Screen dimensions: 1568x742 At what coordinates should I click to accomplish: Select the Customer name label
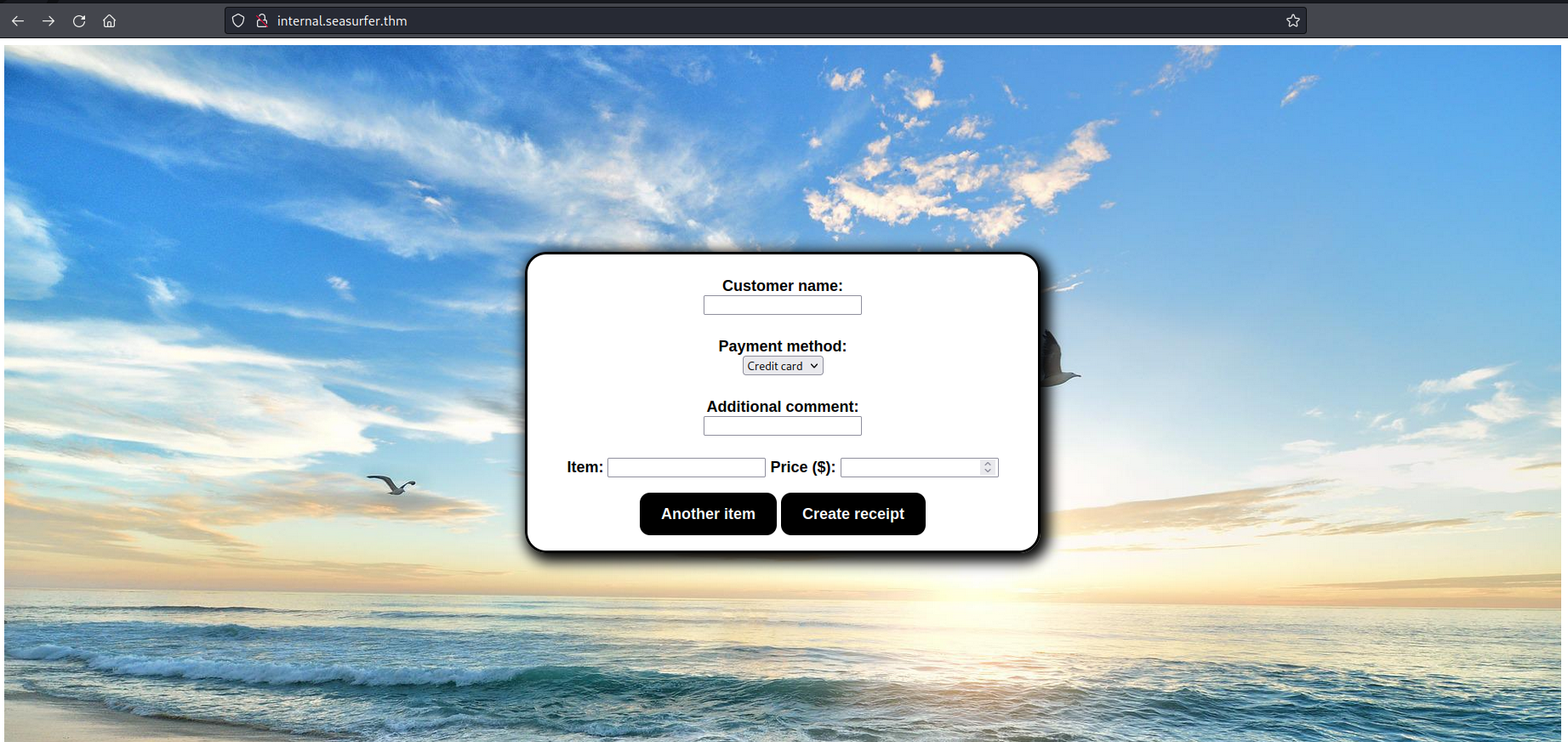(x=783, y=286)
